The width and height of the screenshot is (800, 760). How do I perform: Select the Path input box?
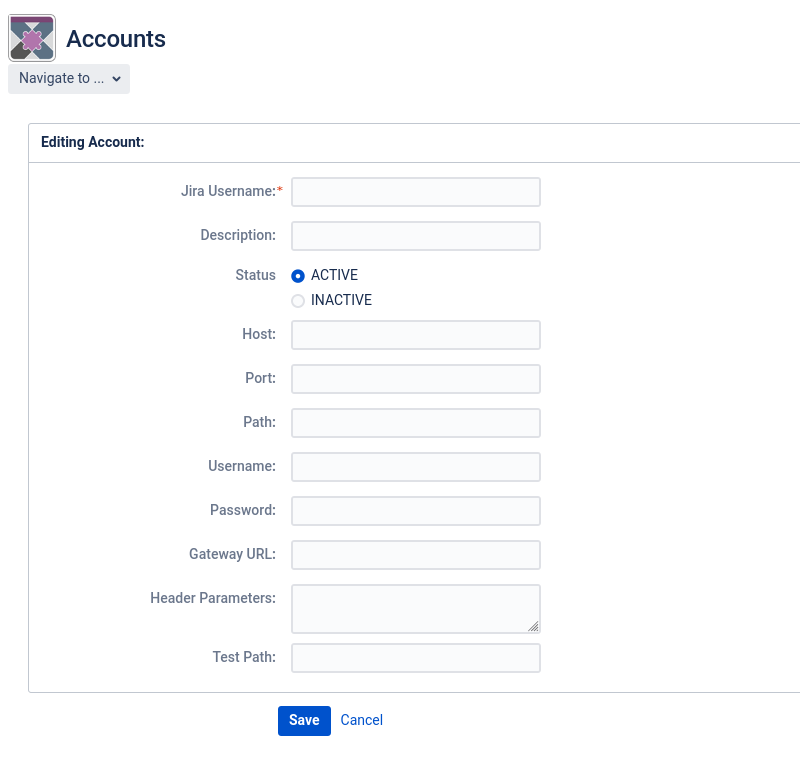(x=416, y=422)
